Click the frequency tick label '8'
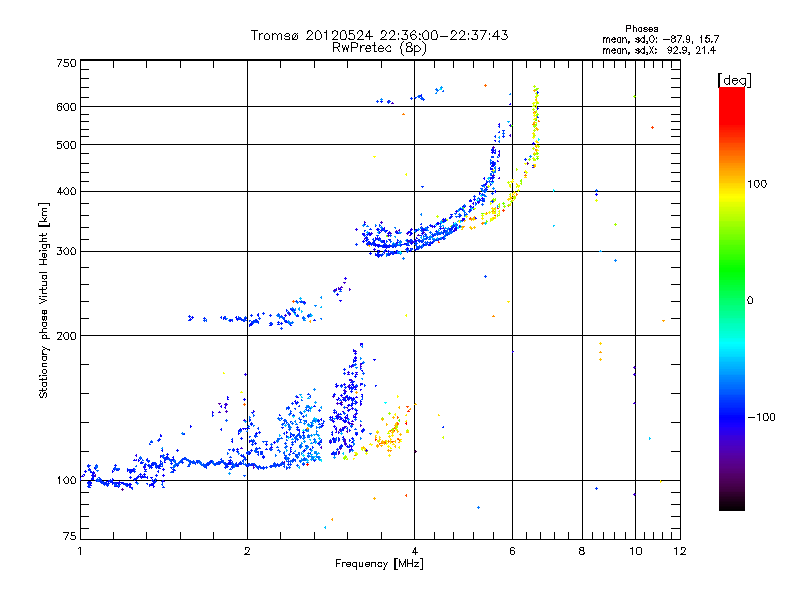Viewport: 800px width, 600px height. click(582, 551)
